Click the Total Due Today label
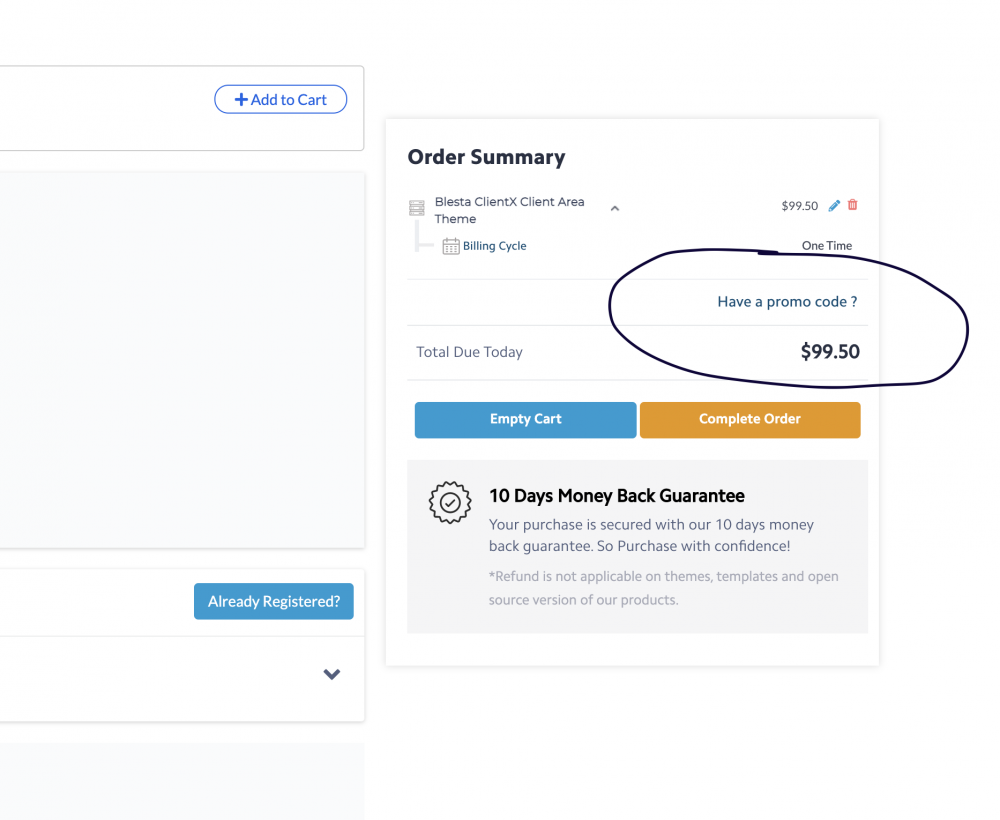The height and width of the screenshot is (820, 1000). (469, 352)
